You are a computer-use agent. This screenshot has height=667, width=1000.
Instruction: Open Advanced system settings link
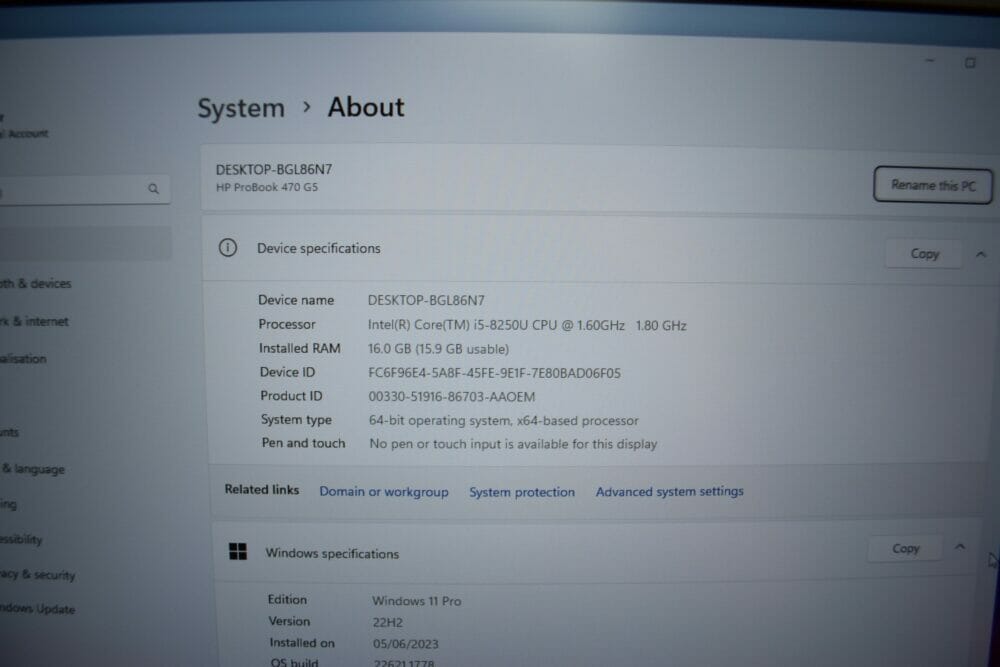(x=670, y=491)
